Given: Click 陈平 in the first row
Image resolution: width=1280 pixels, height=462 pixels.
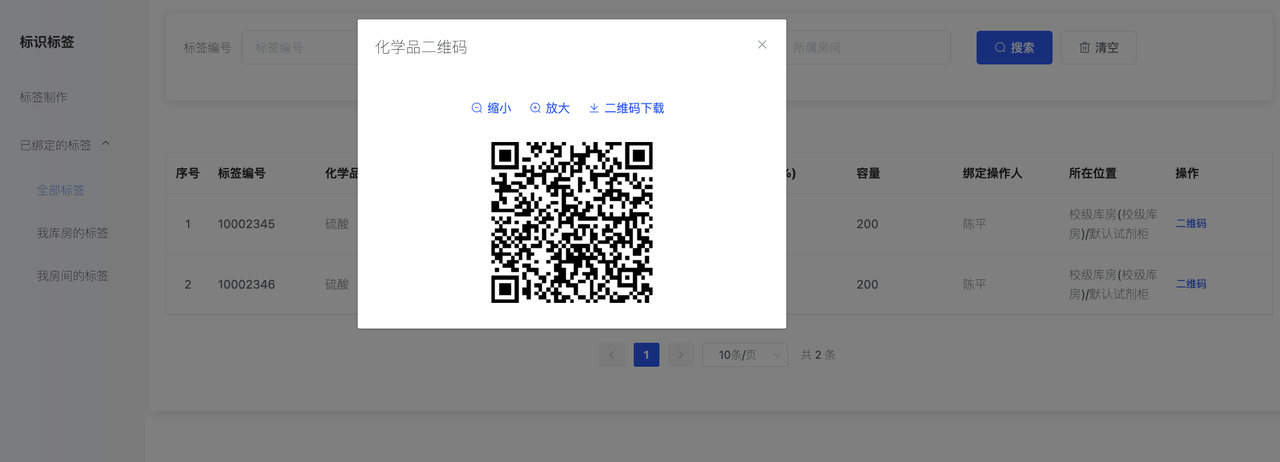Looking at the screenshot, I should [x=975, y=224].
